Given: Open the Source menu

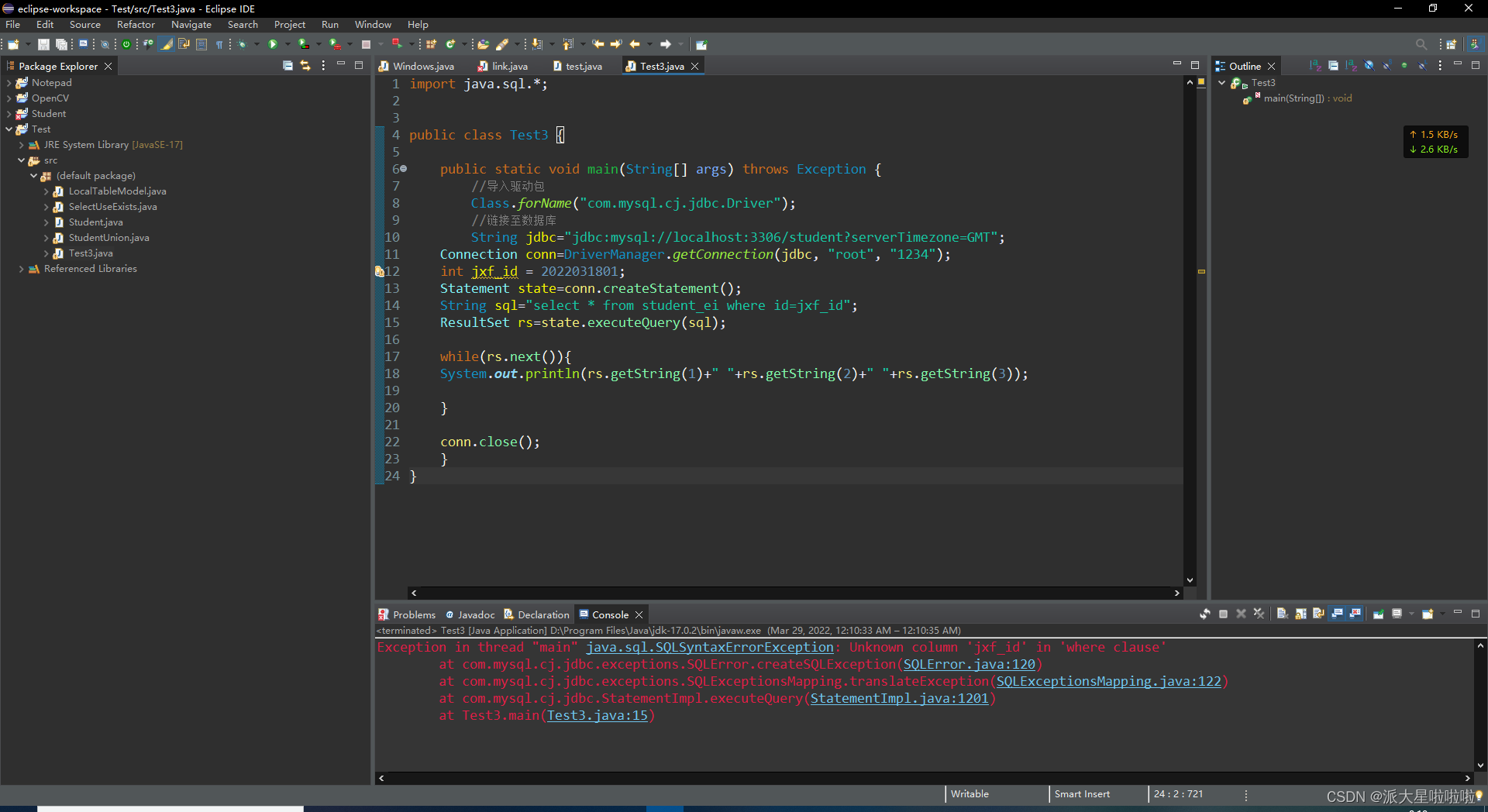Looking at the screenshot, I should tap(84, 24).
